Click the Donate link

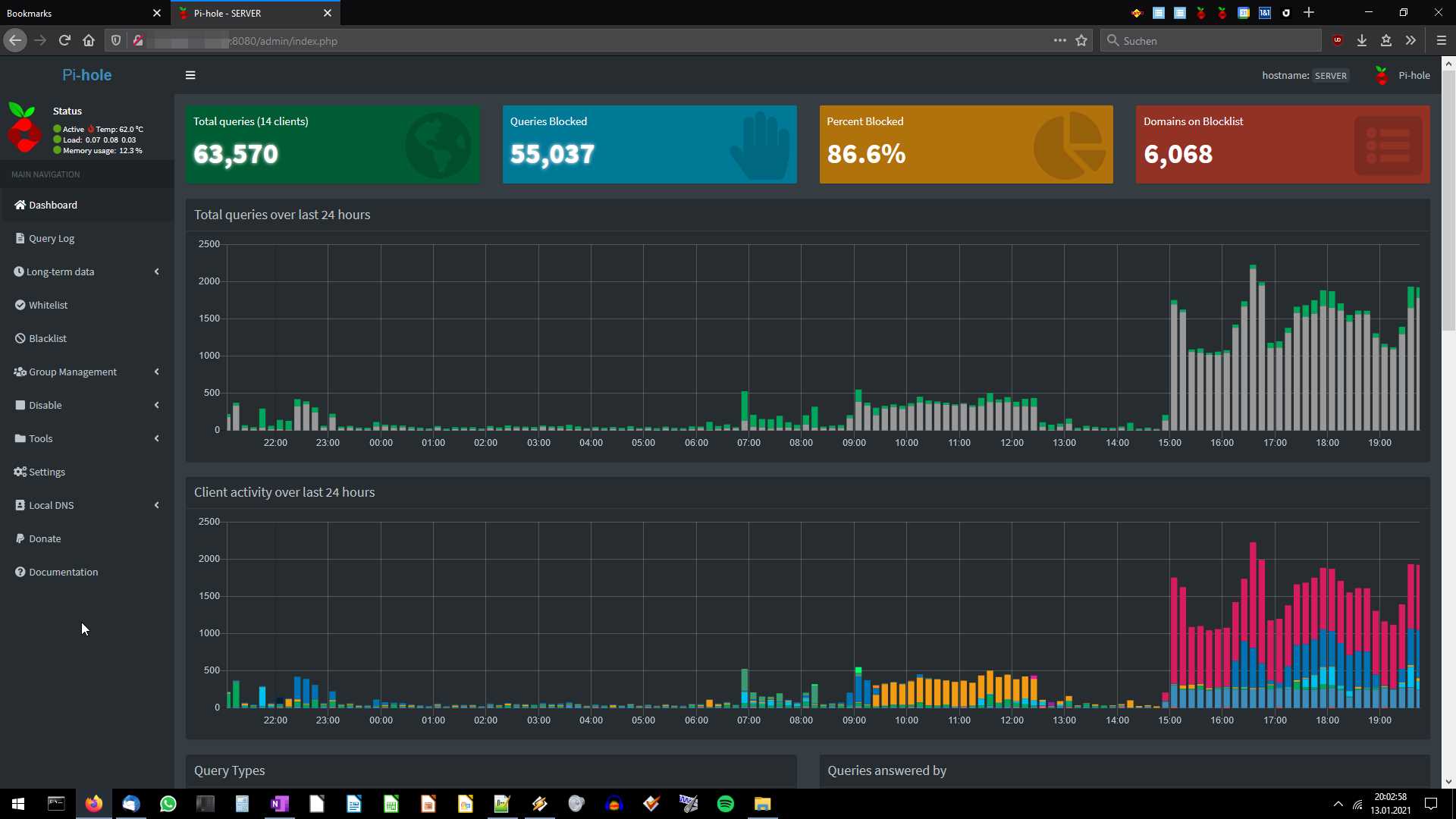tap(45, 538)
